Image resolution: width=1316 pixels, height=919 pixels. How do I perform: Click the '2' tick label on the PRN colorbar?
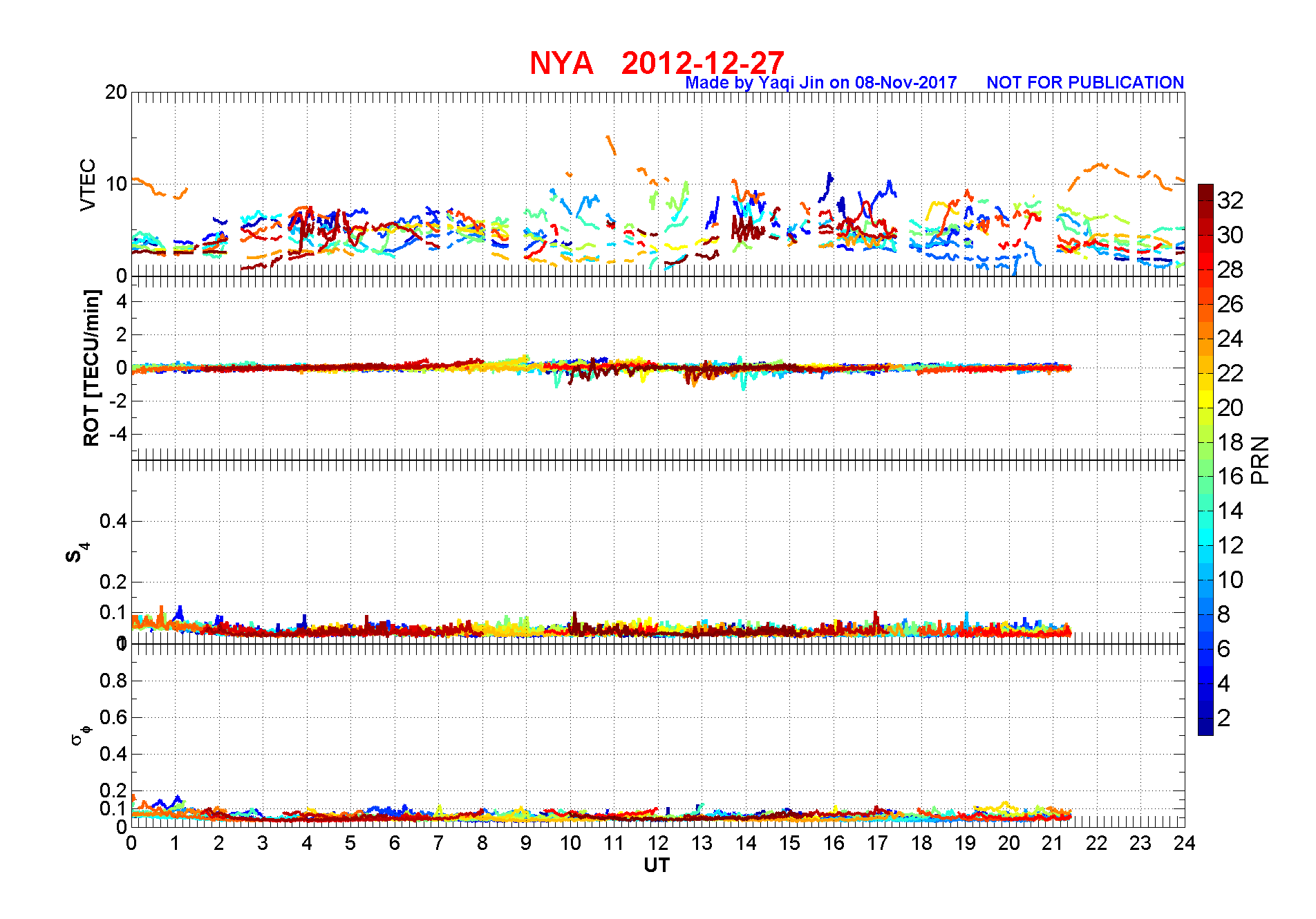pos(1224,718)
